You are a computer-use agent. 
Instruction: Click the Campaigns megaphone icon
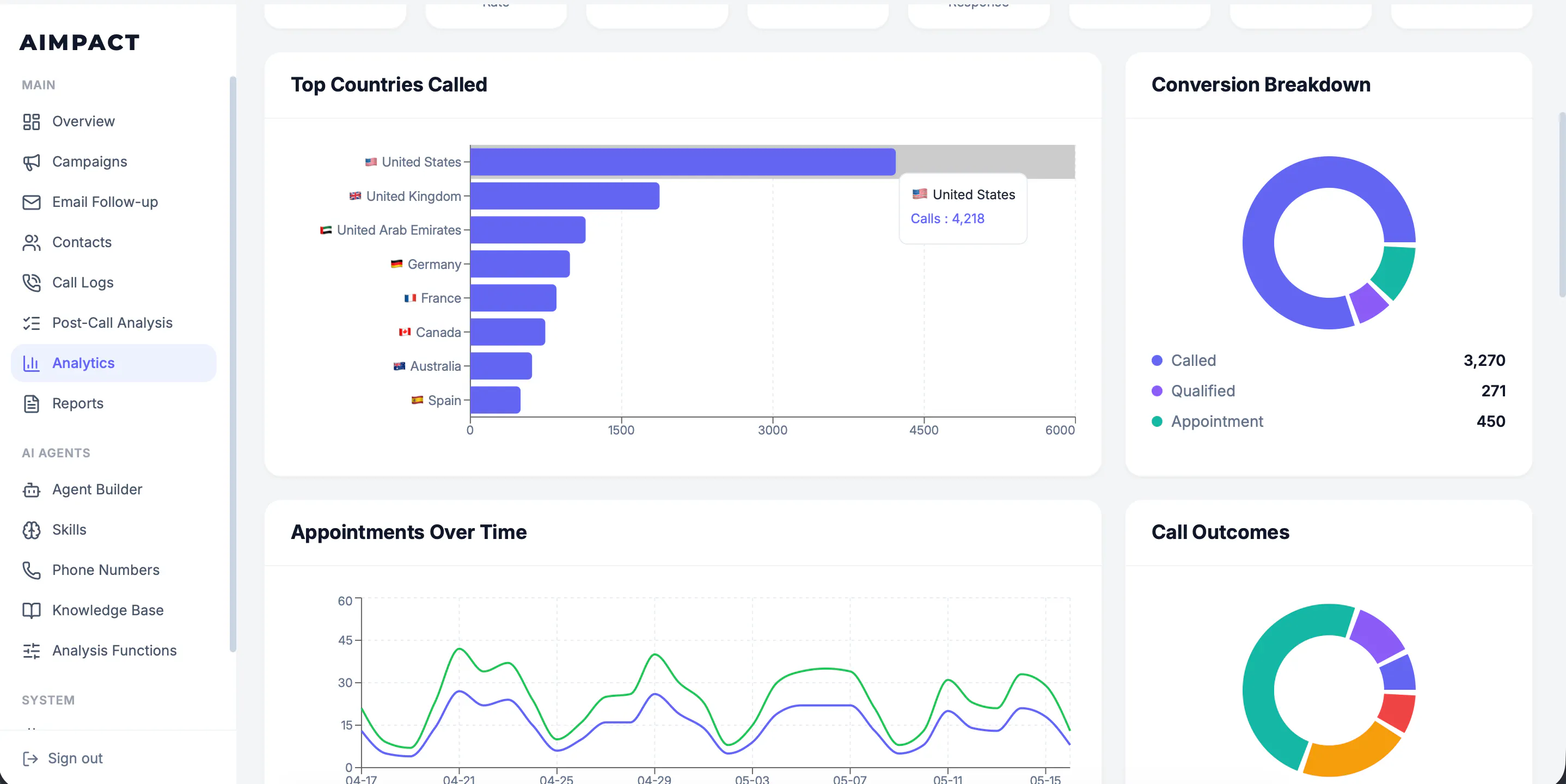click(31, 162)
